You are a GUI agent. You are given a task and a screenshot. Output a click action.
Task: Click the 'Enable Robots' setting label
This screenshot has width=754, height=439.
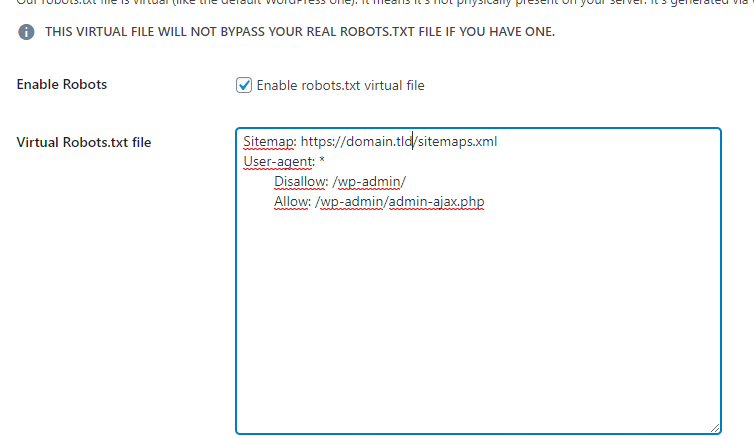pos(62,85)
